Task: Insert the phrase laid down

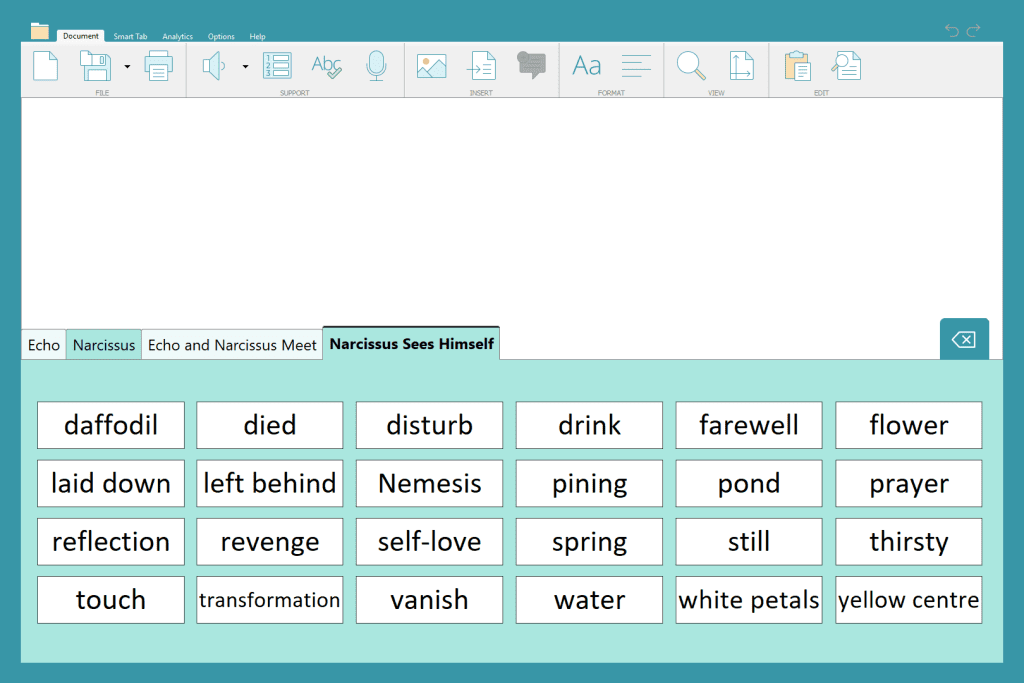Action: click(x=111, y=483)
